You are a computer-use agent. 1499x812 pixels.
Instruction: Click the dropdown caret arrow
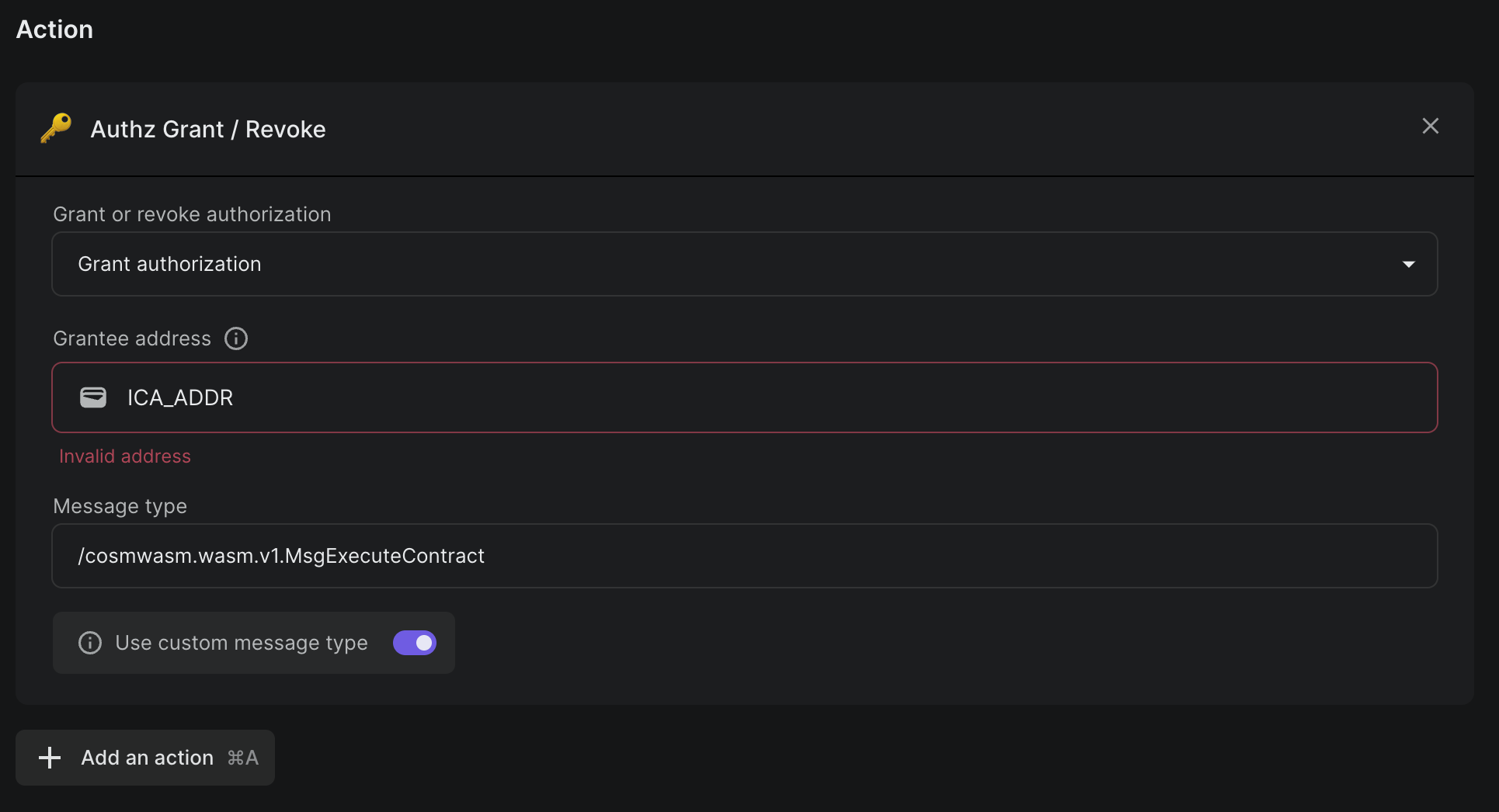pos(1408,265)
